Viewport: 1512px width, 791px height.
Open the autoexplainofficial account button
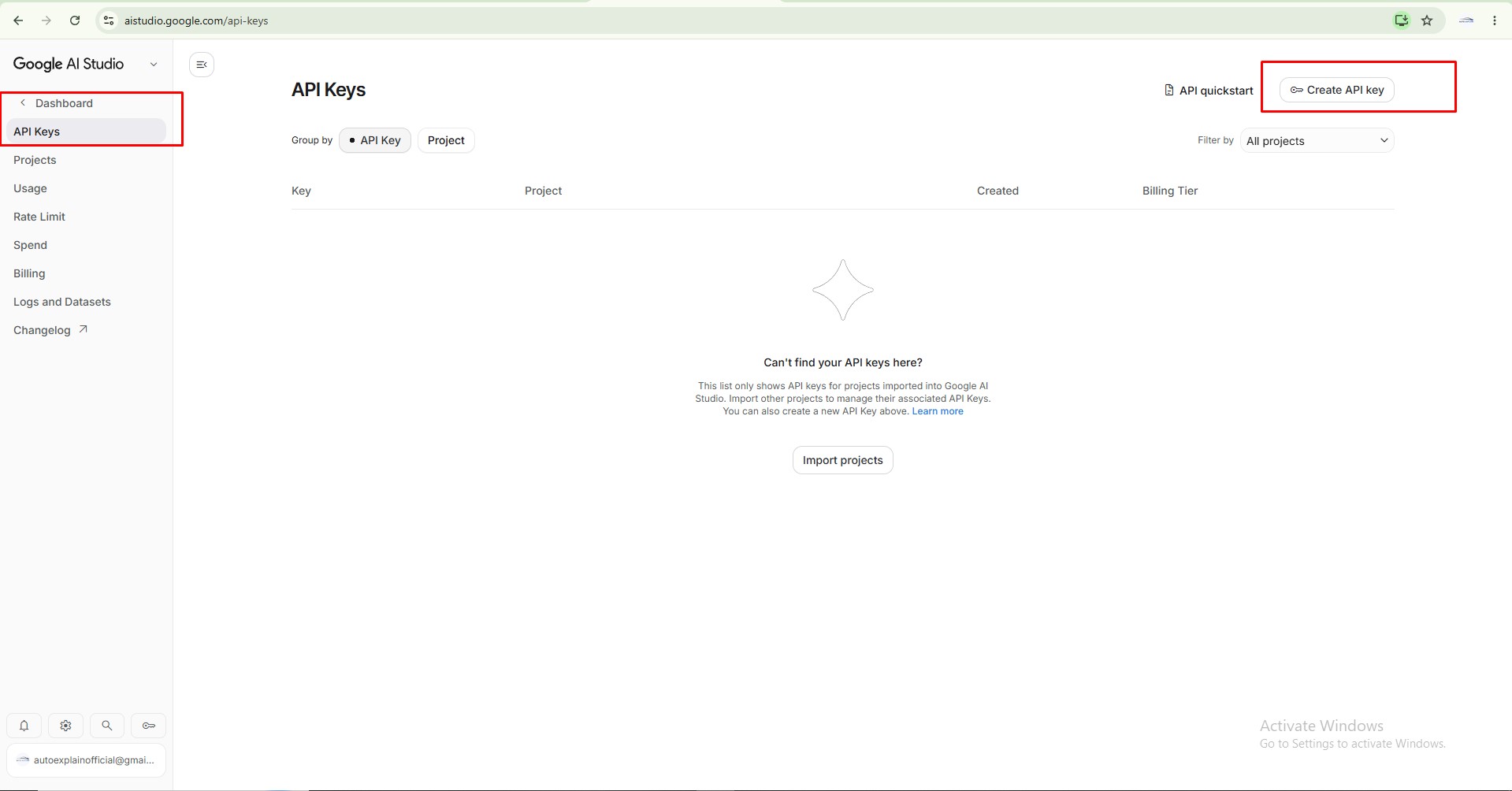pyautogui.click(x=86, y=760)
